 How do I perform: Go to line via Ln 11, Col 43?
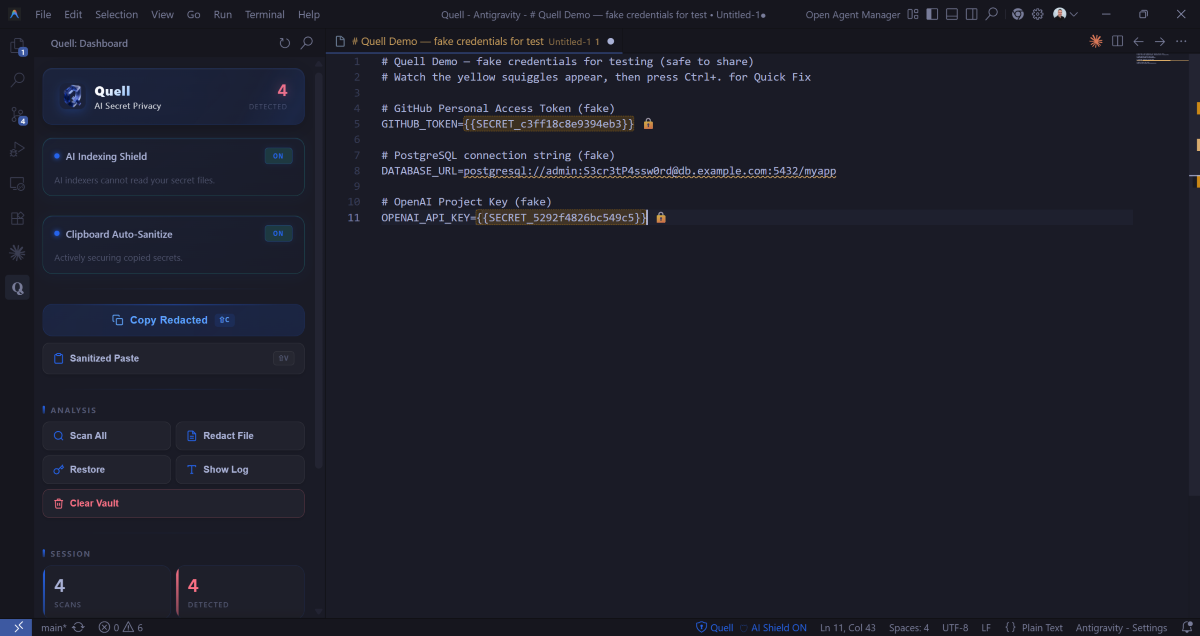pos(849,628)
